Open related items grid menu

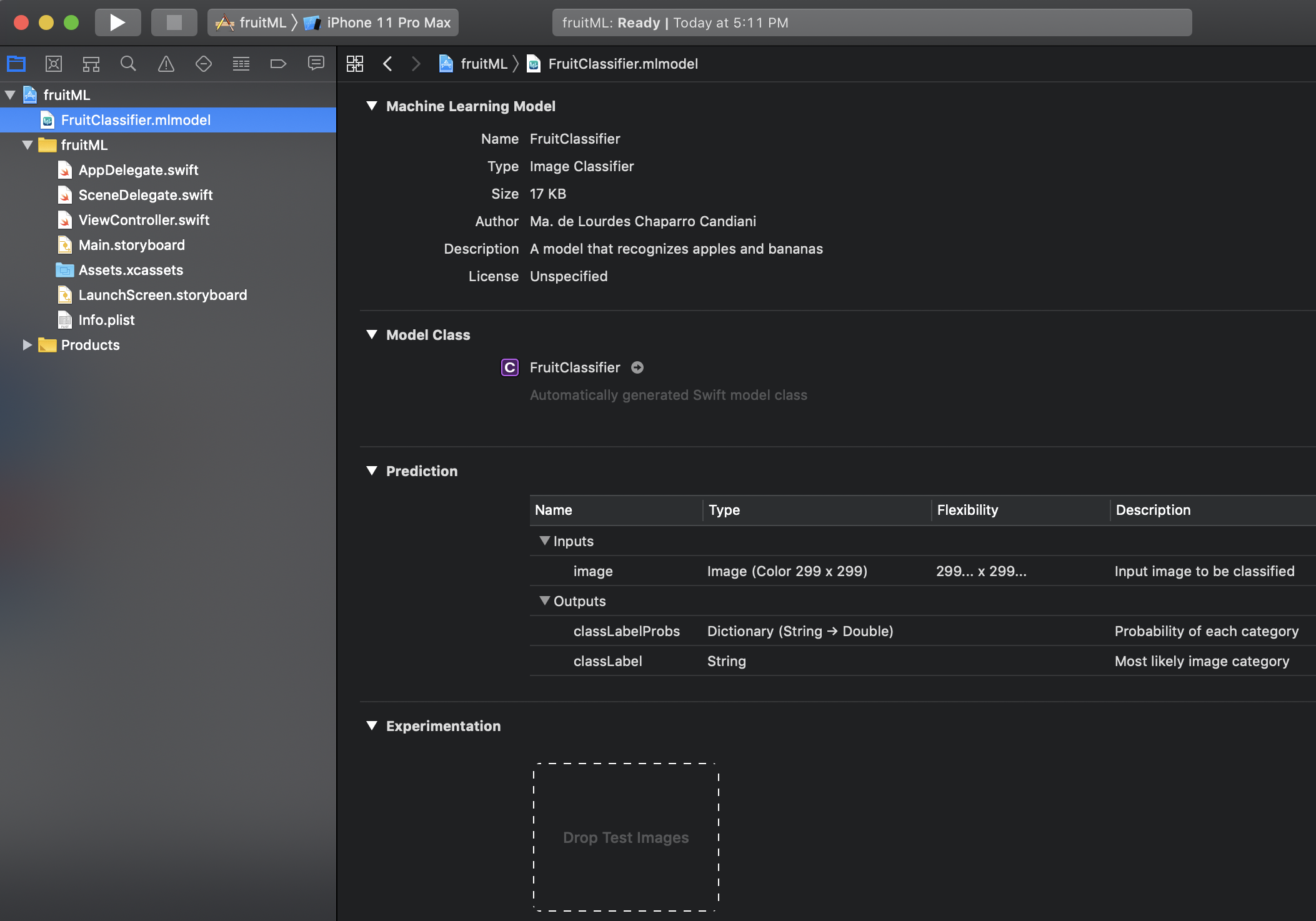(x=355, y=64)
